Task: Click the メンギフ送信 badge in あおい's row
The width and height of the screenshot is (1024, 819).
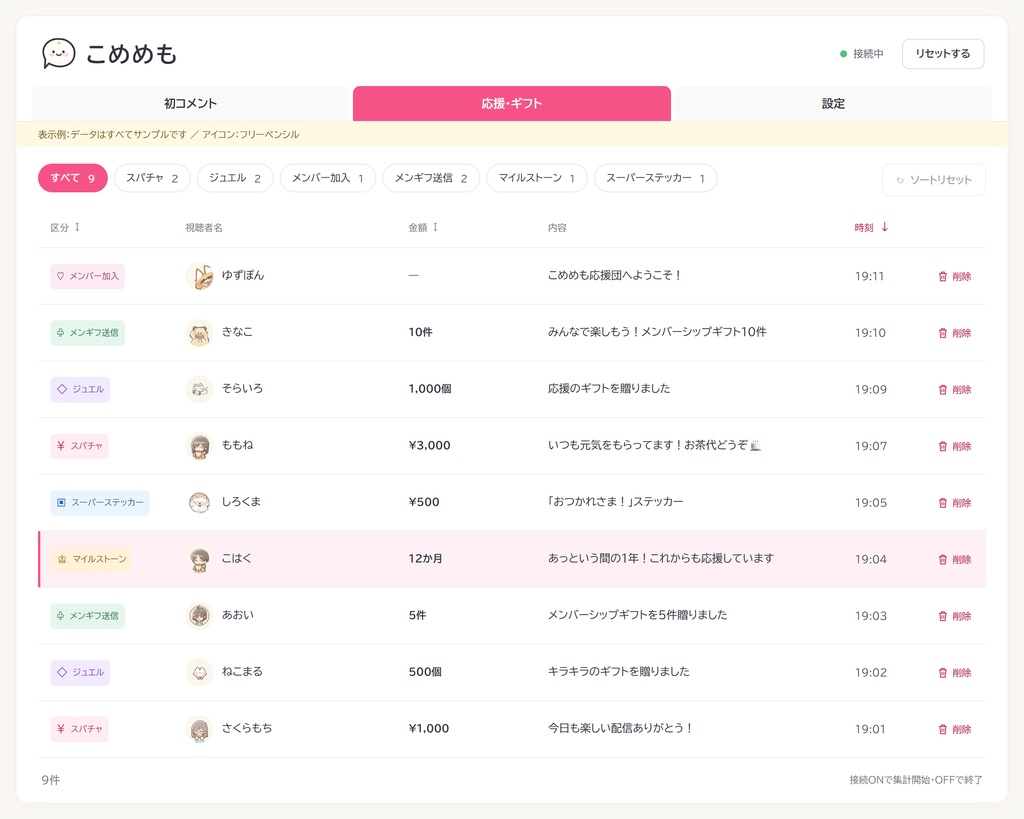Action: click(x=88, y=616)
